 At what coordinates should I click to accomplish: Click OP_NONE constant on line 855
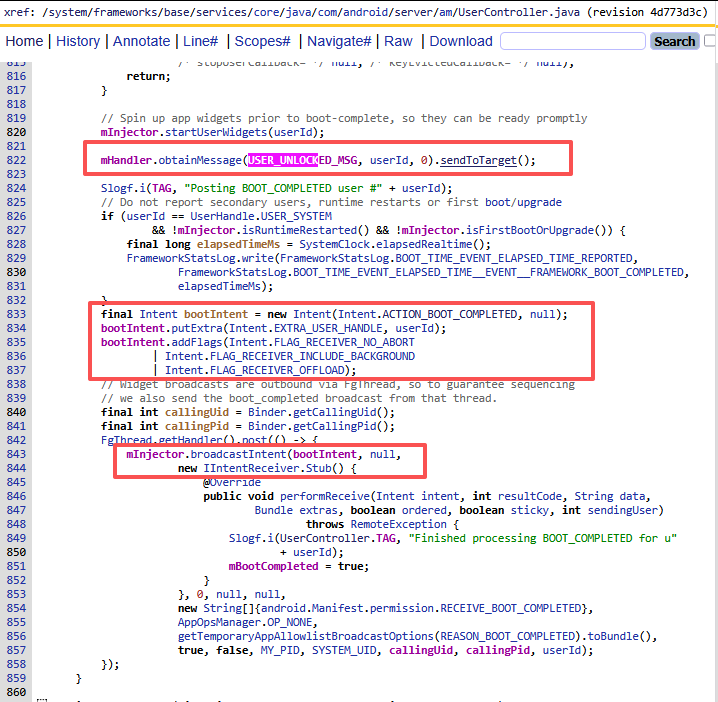coord(289,622)
